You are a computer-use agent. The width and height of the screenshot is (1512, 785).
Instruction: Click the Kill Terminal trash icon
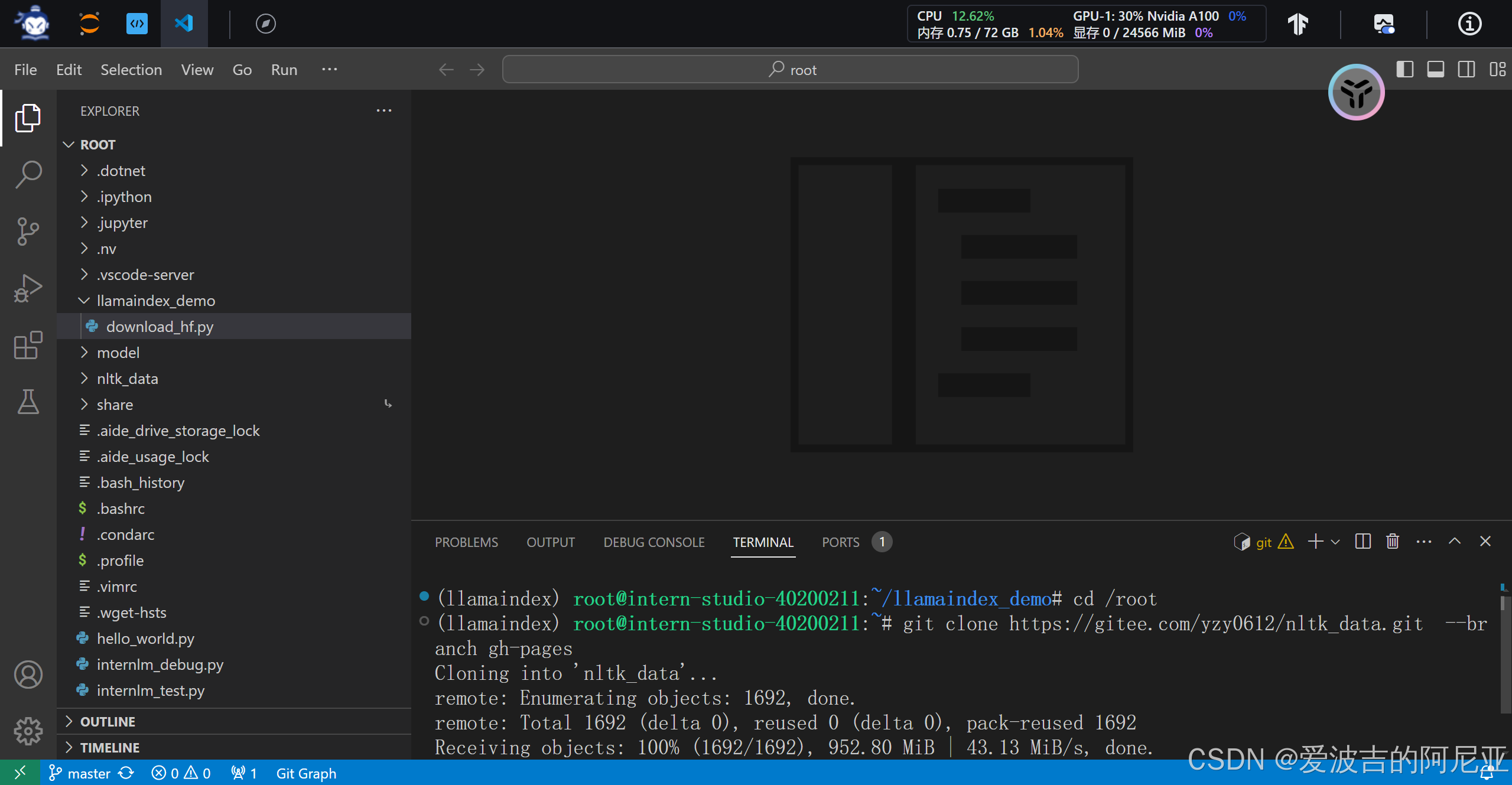[1393, 541]
